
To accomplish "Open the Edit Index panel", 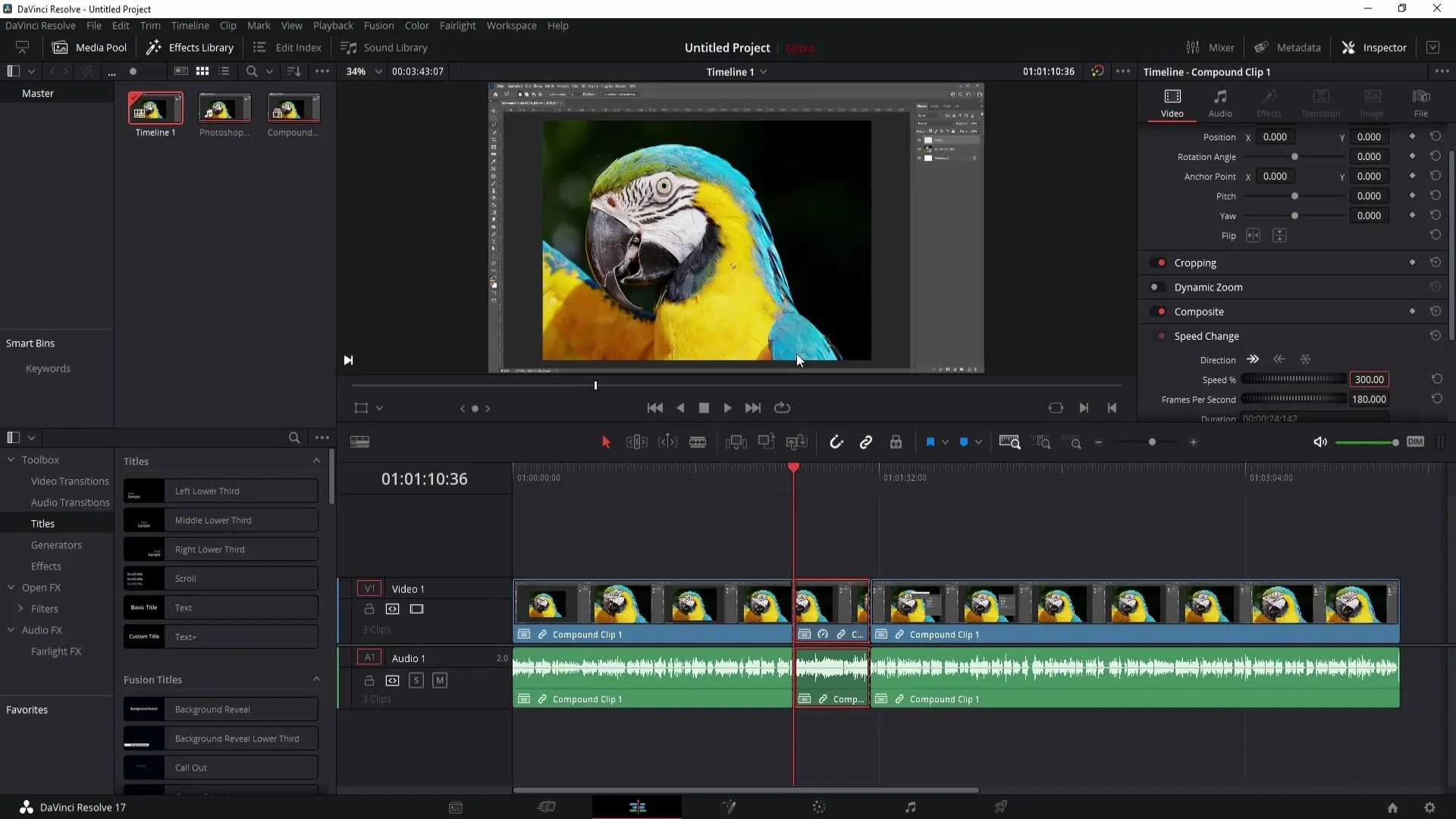I will click(x=287, y=47).
